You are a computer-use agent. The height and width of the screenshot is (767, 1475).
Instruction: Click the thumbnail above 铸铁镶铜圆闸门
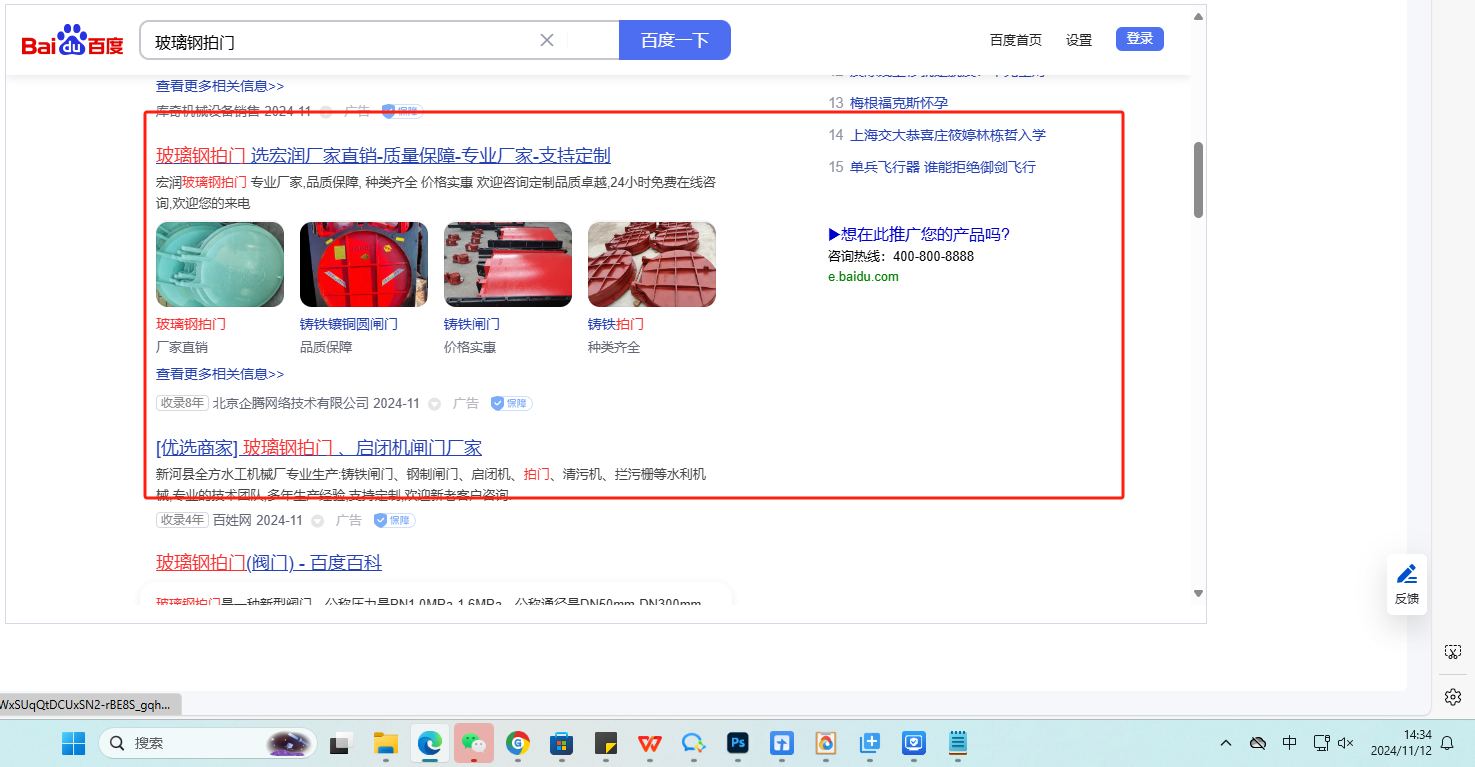[x=364, y=264]
